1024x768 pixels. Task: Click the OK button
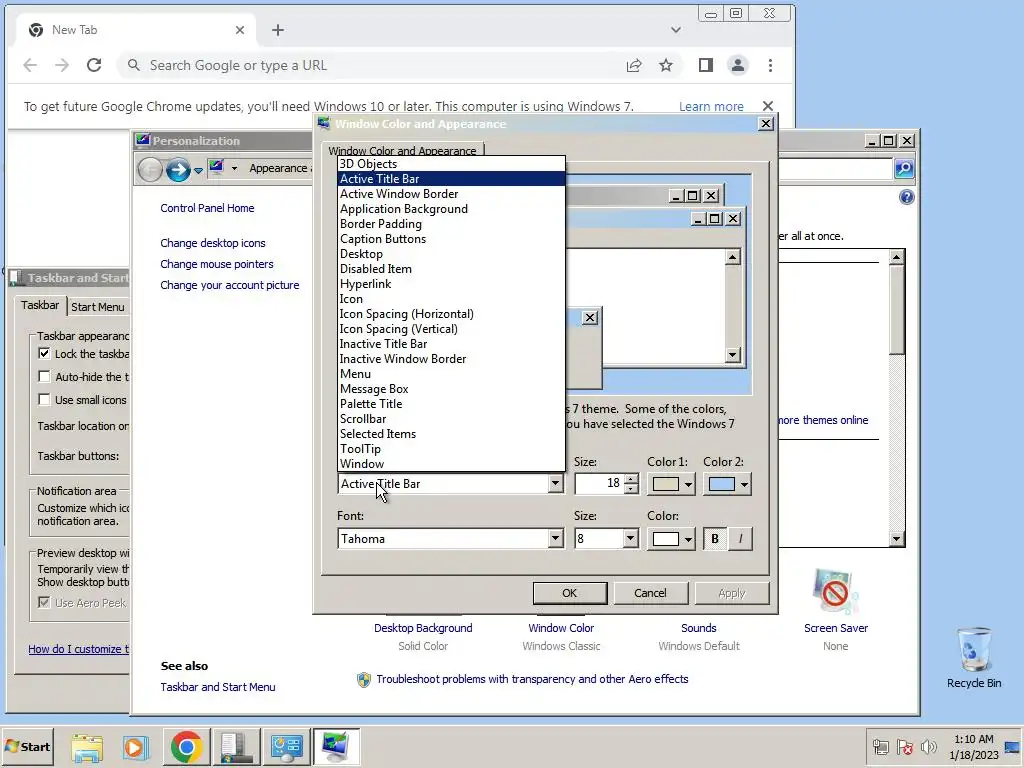(x=569, y=593)
